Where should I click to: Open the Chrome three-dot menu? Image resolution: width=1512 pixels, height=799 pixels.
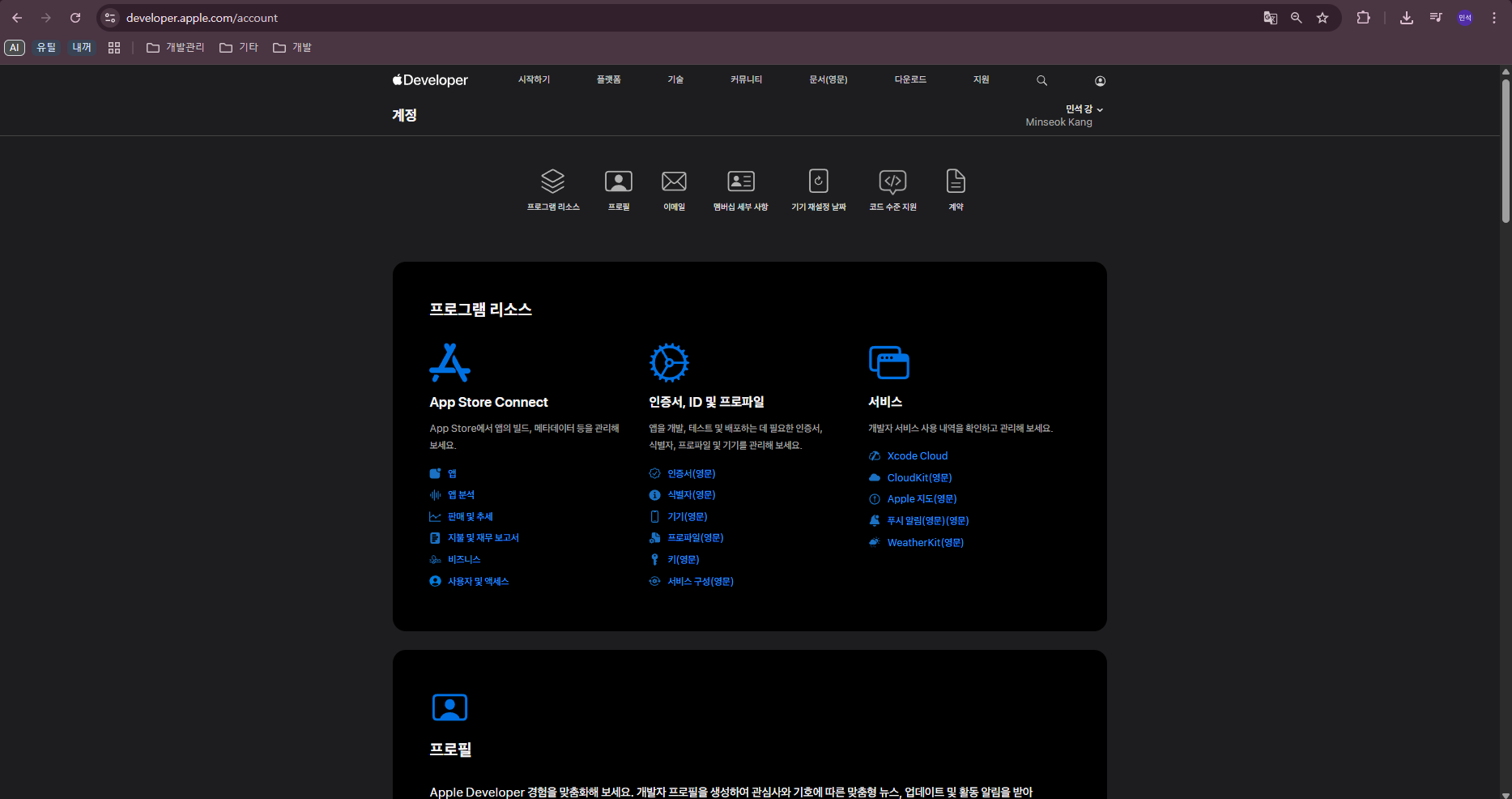pos(1494,18)
